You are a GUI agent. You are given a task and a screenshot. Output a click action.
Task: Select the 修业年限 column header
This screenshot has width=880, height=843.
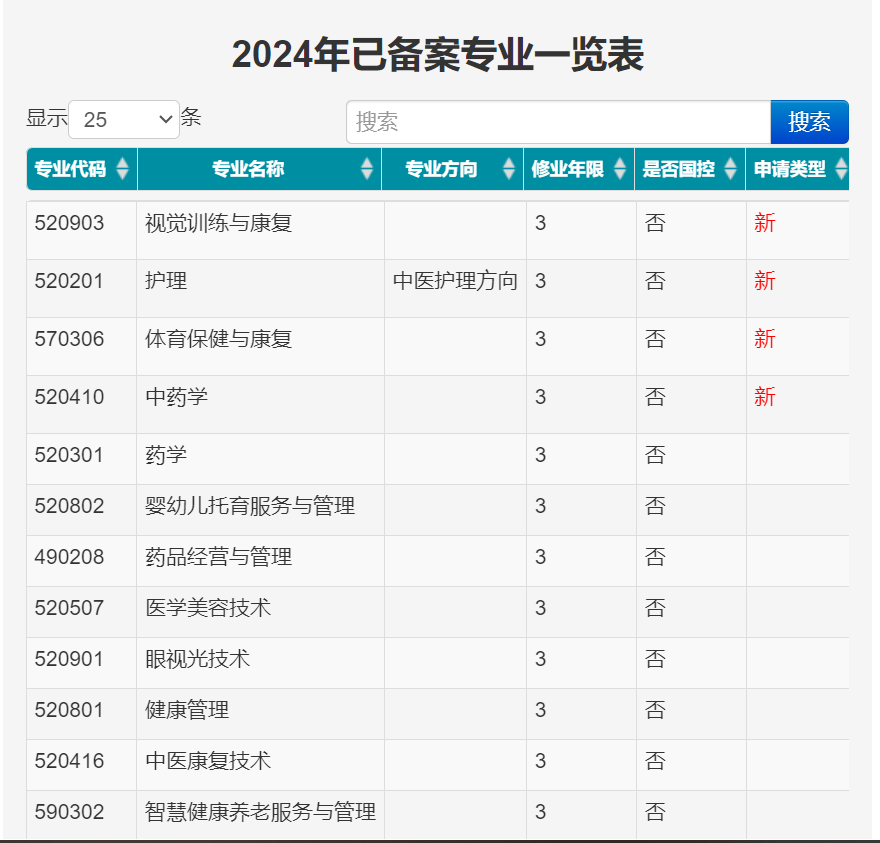(x=568, y=169)
